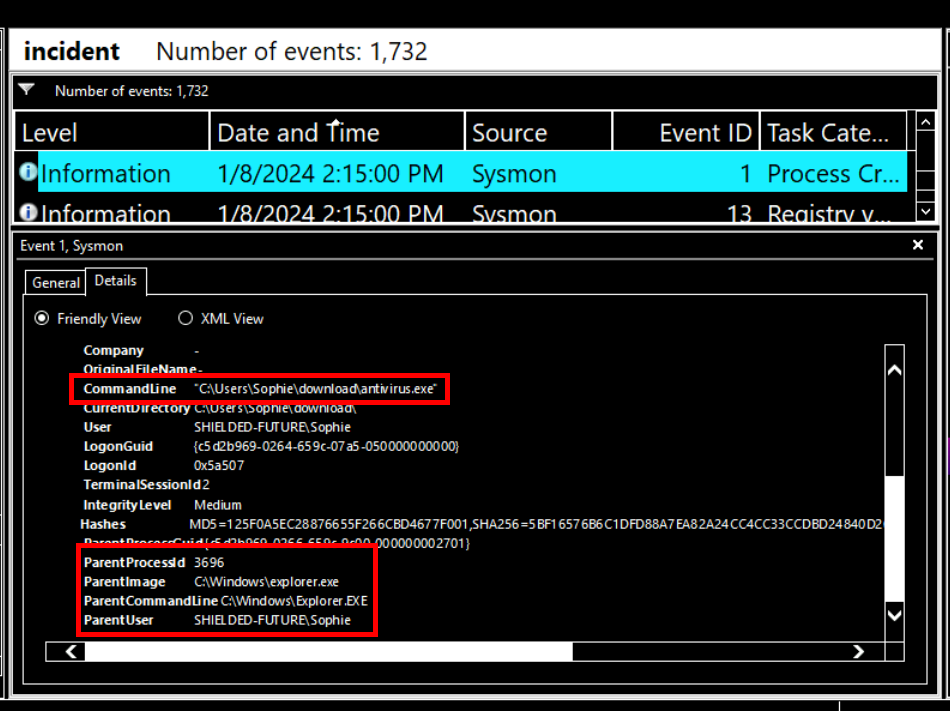The image size is (950, 711).
Task: Select the Friendly View radio button
Action: [42, 319]
